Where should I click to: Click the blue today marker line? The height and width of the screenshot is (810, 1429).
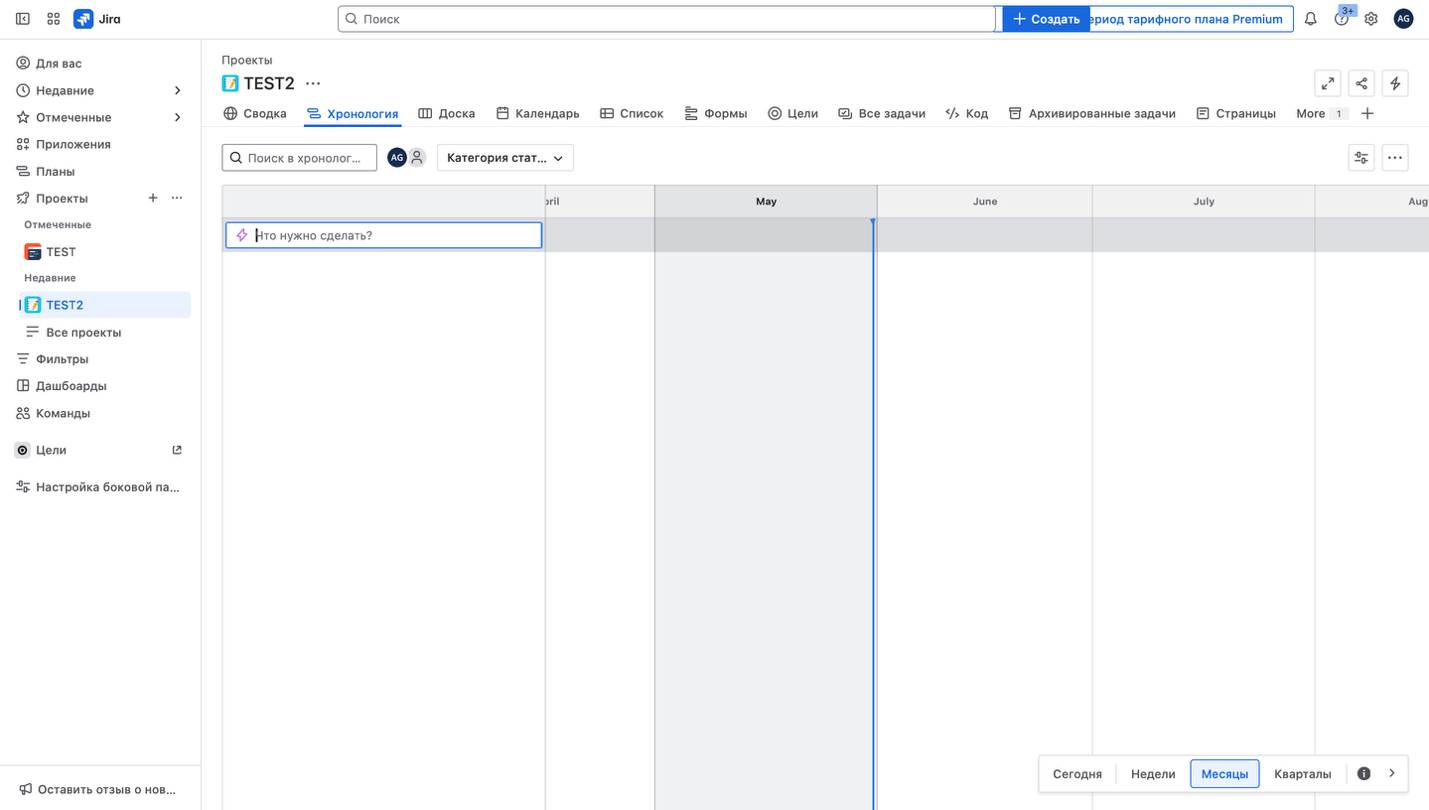873,500
